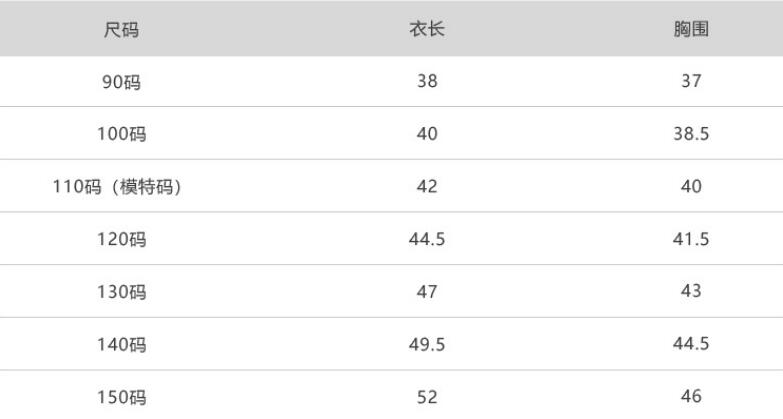Click the 胸围 column header
This screenshot has height=419, width=783.
tap(691, 29)
